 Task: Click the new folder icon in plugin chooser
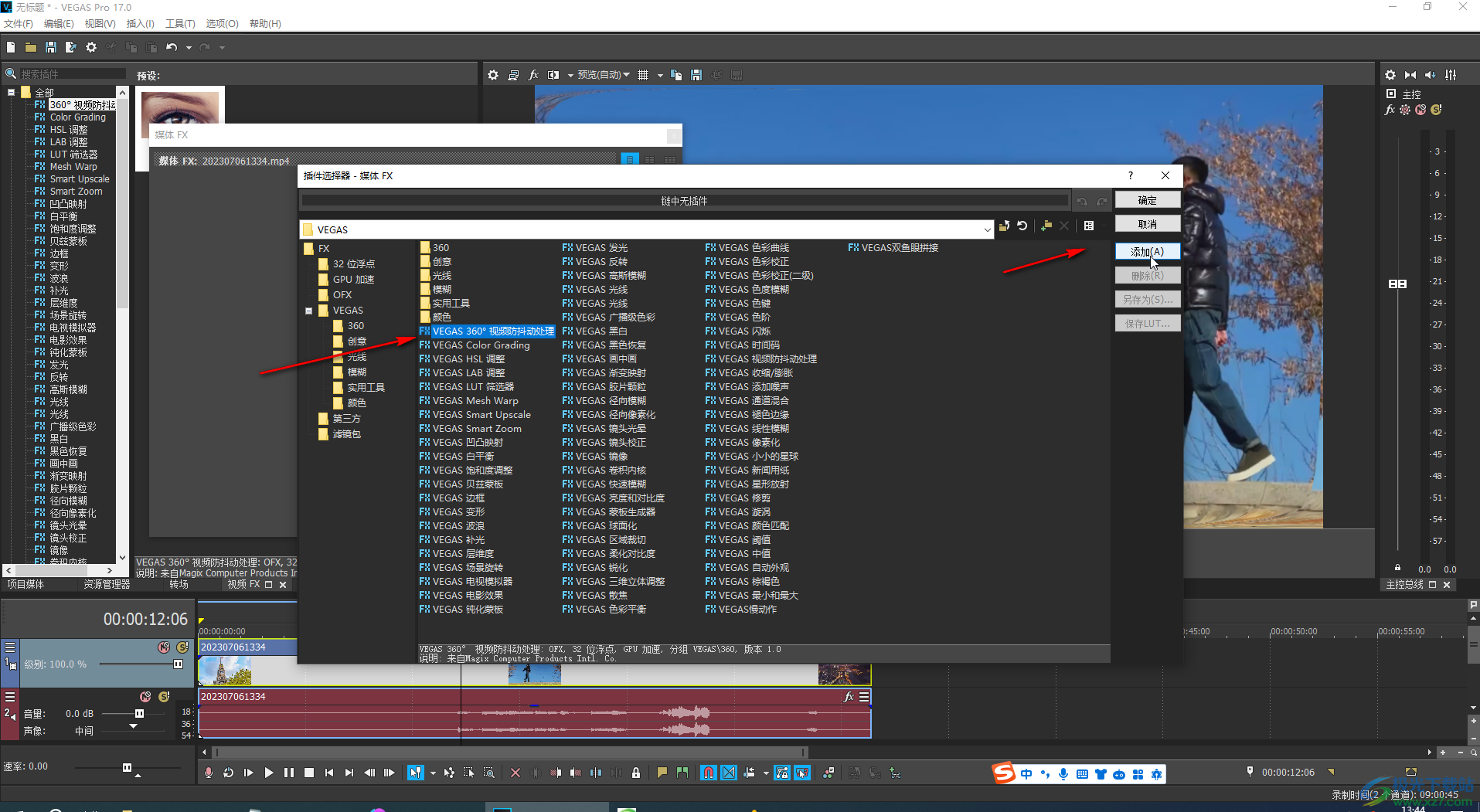[x=1046, y=226]
